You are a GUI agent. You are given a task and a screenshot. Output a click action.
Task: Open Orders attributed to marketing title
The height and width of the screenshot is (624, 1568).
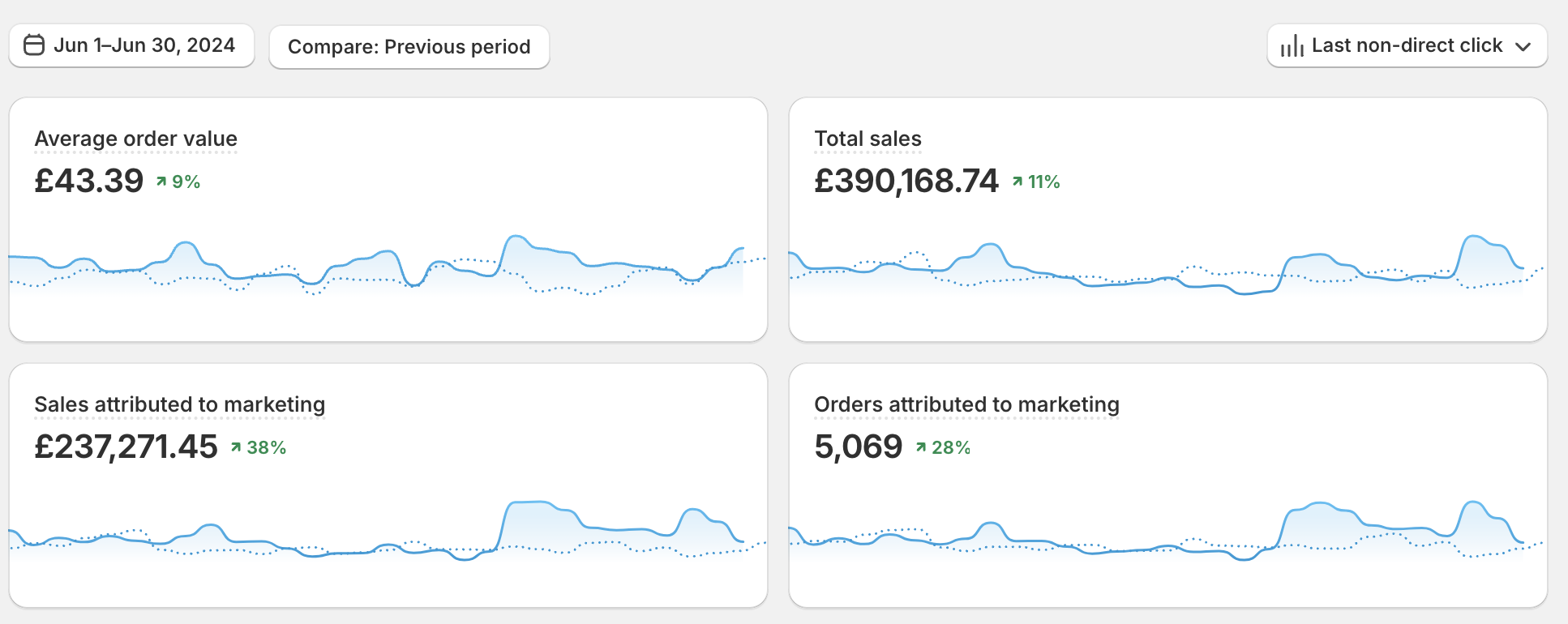pyautogui.click(x=966, y=404)
